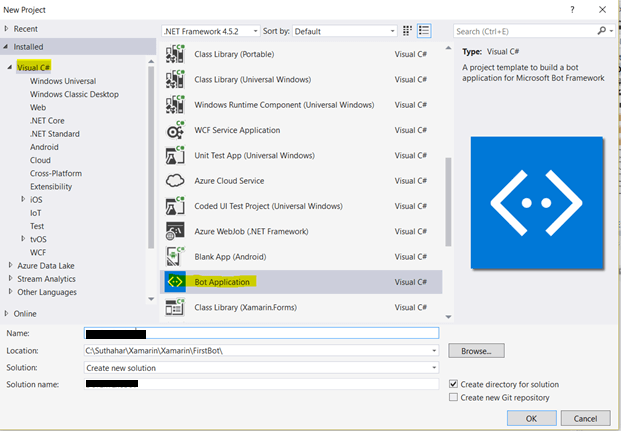Click the search magnifier icon

point(602,30)
